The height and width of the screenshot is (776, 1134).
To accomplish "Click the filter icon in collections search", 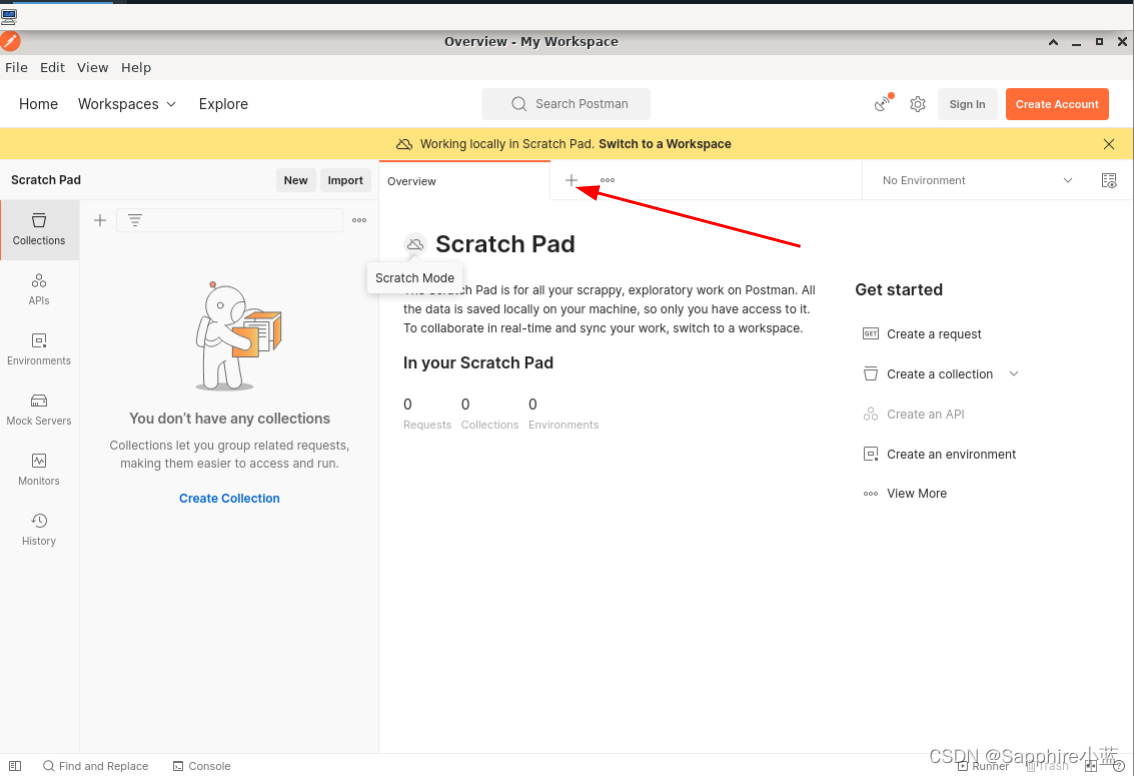I will (x=135, y=220).
